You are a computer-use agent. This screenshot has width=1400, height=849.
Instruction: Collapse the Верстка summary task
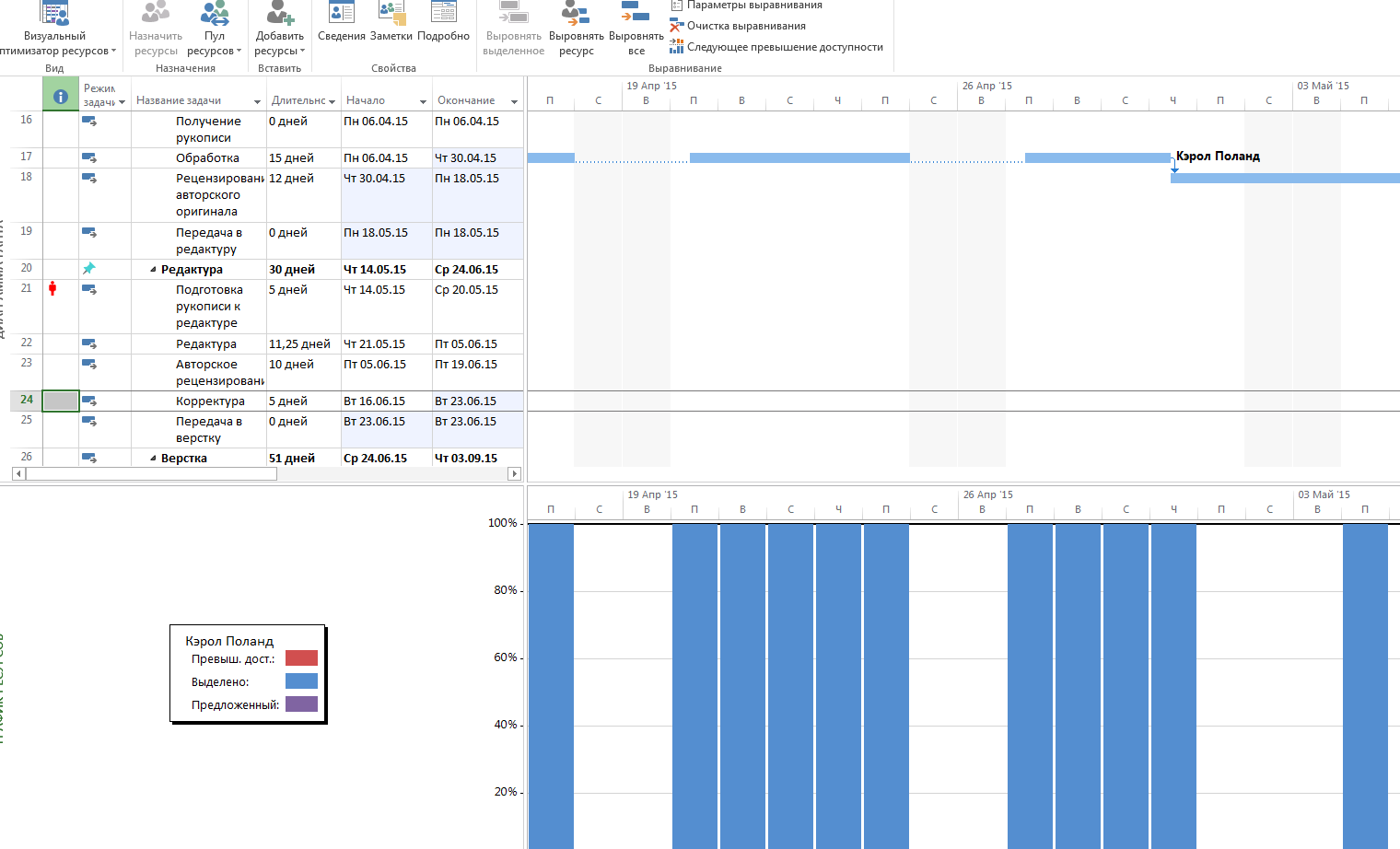(153, 459)
